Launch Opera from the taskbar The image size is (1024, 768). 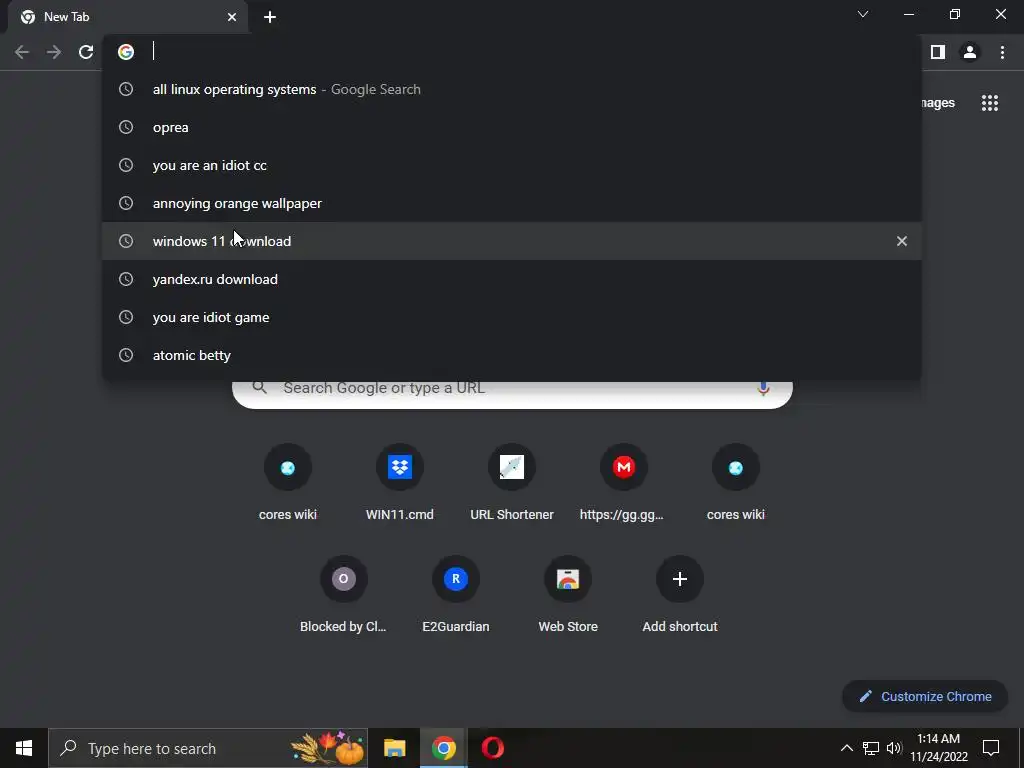(x=492, y=748)
